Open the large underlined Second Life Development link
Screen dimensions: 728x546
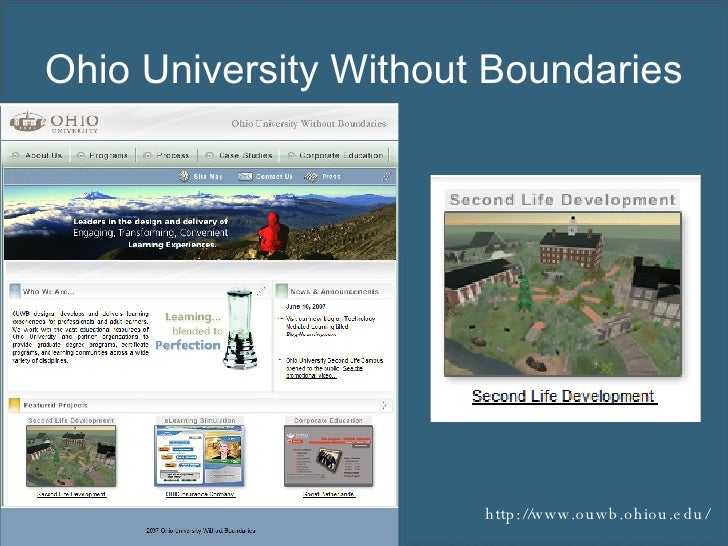(x=564, y=396)
